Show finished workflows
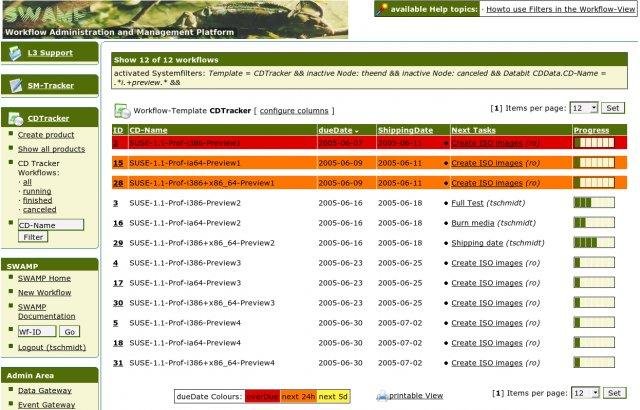640x410 pixels. point(38,200)
